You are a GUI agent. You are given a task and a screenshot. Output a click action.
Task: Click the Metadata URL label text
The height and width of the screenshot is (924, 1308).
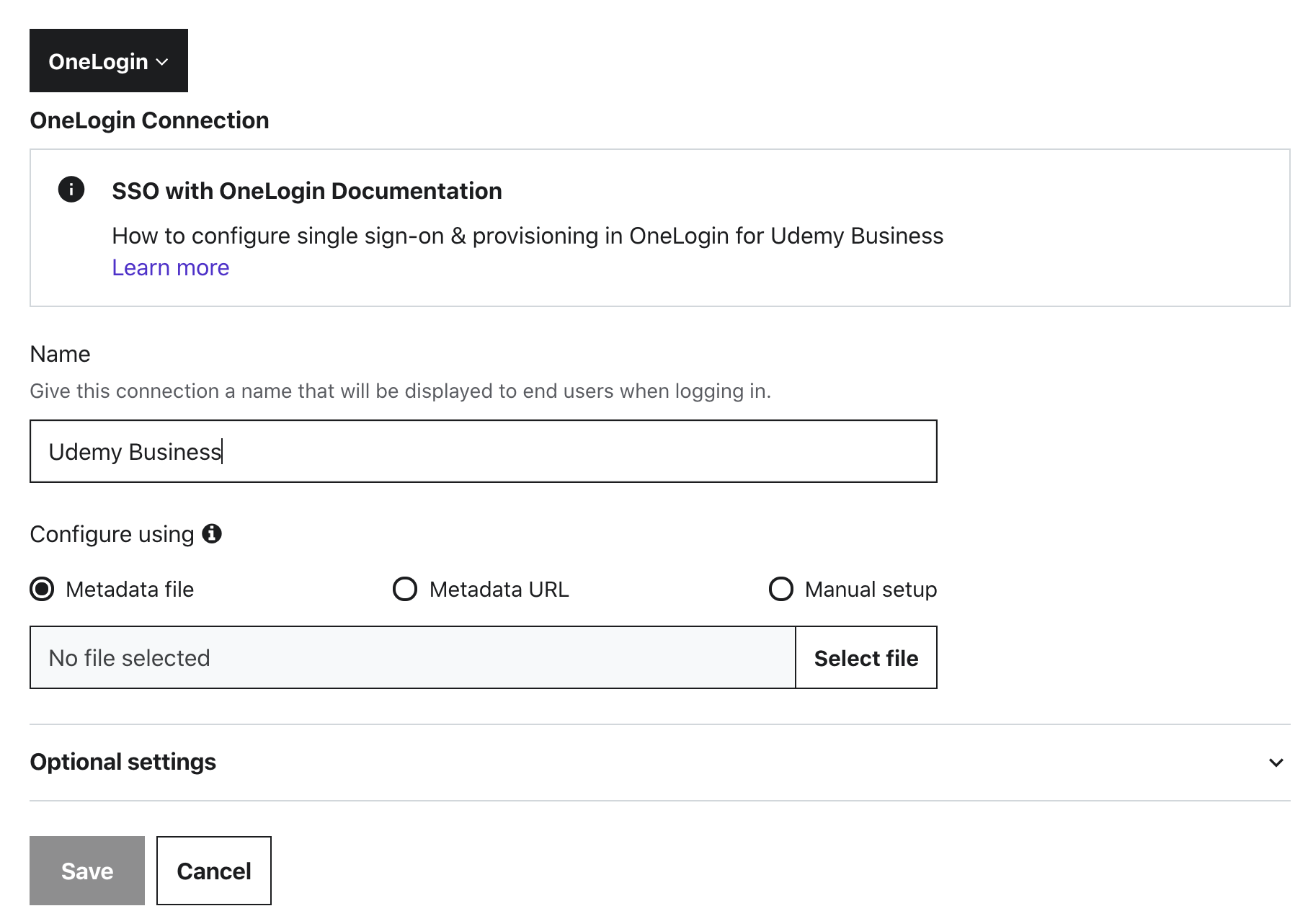(499, 590)
